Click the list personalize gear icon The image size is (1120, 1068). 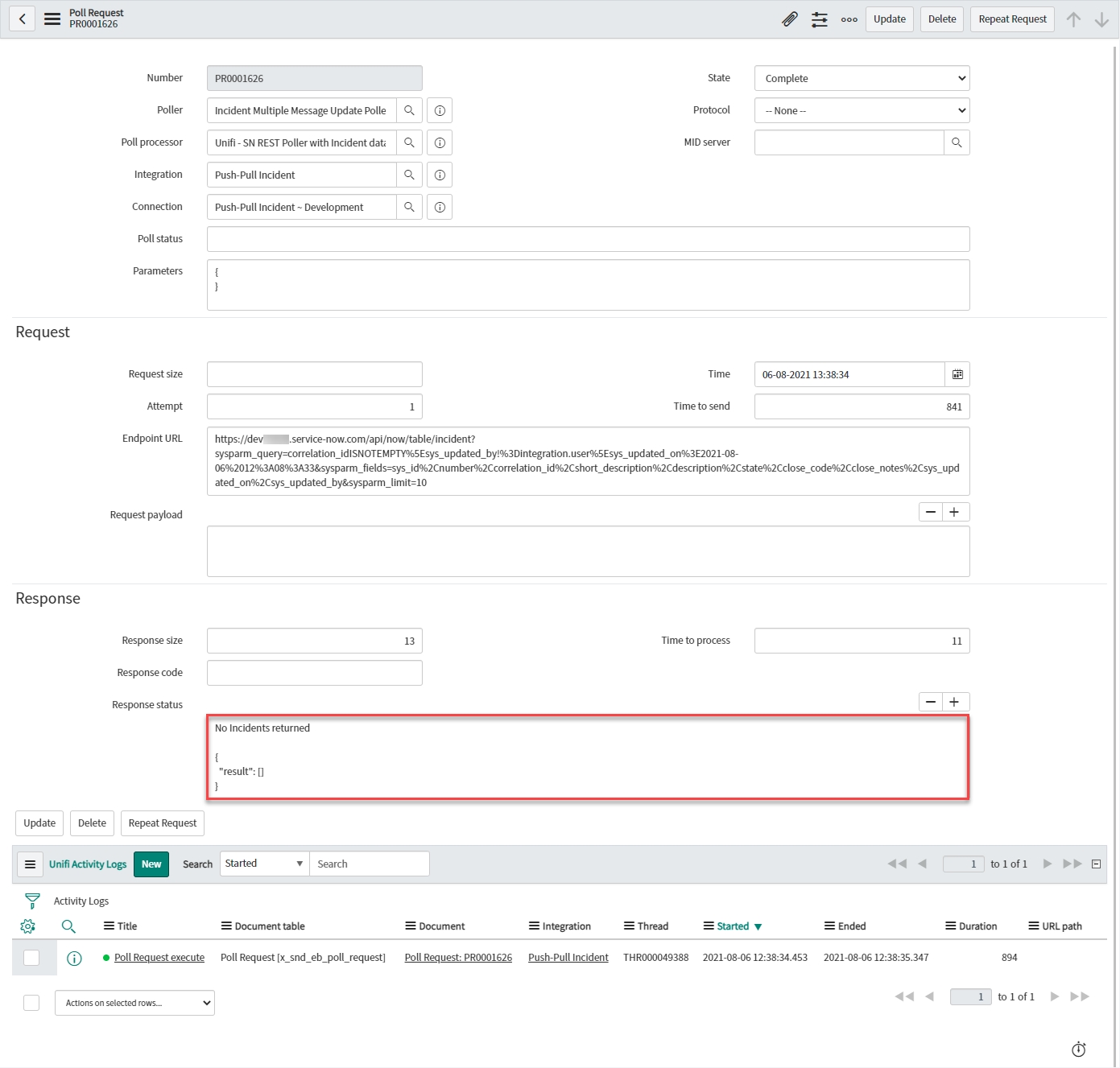[x=28, y=926]
